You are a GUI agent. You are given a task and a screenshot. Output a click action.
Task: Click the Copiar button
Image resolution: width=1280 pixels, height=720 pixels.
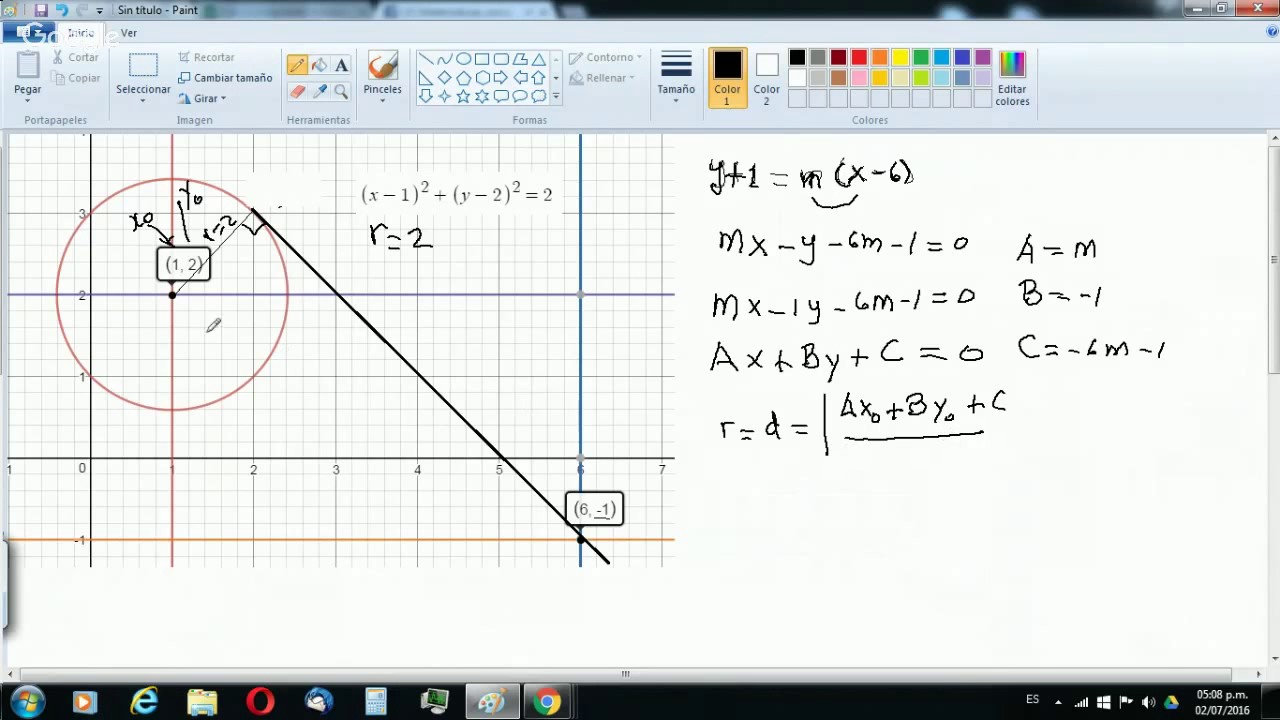76,78
